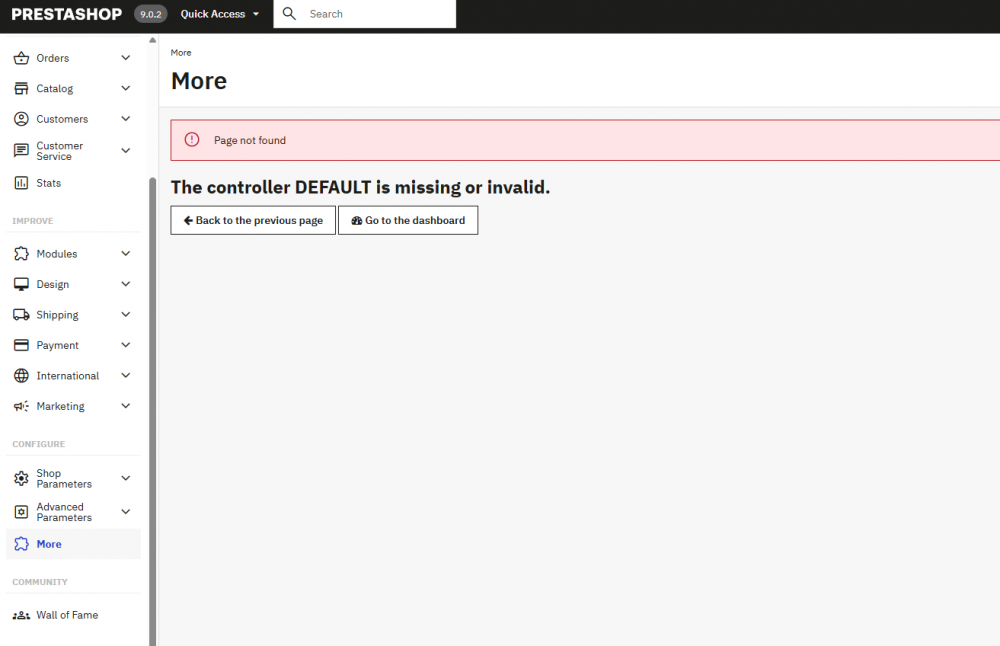Open the Modules puzzle icon
This screenshot has width=1000, height=646.
(21, 253)
